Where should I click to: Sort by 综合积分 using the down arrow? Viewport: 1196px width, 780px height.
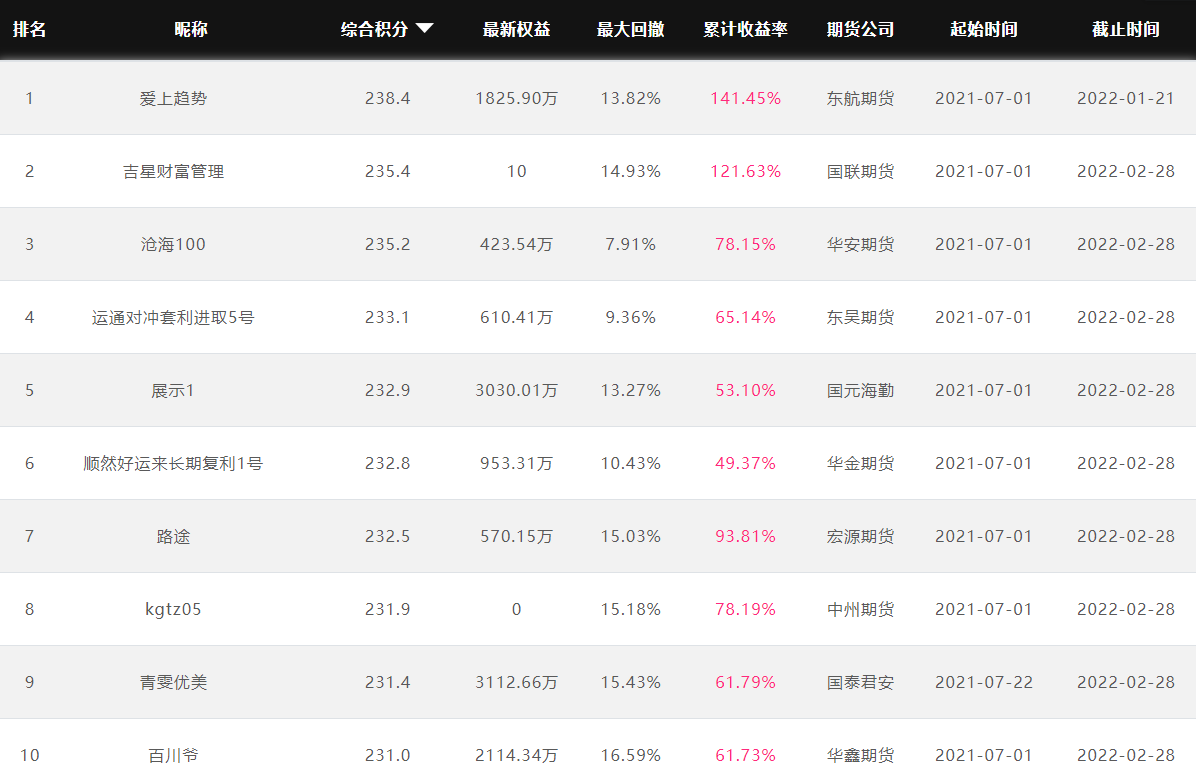point(425,28)
